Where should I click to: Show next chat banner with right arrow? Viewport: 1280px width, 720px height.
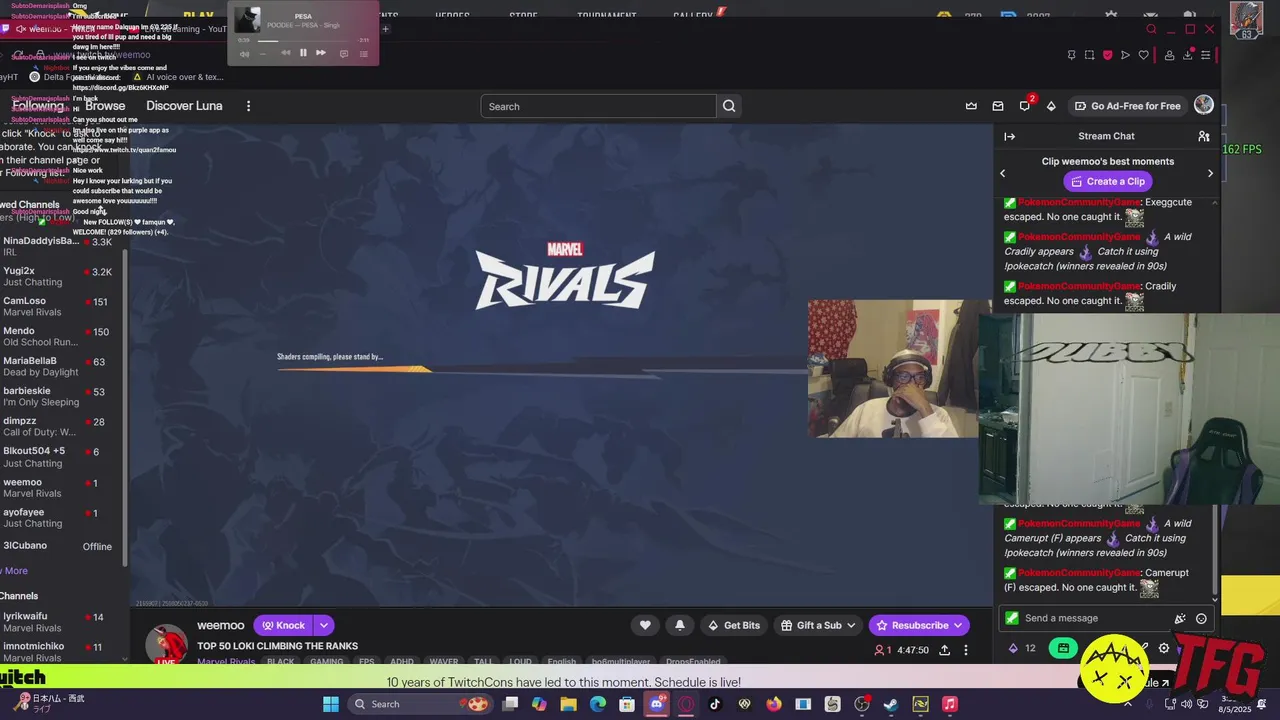[1210, 173]
